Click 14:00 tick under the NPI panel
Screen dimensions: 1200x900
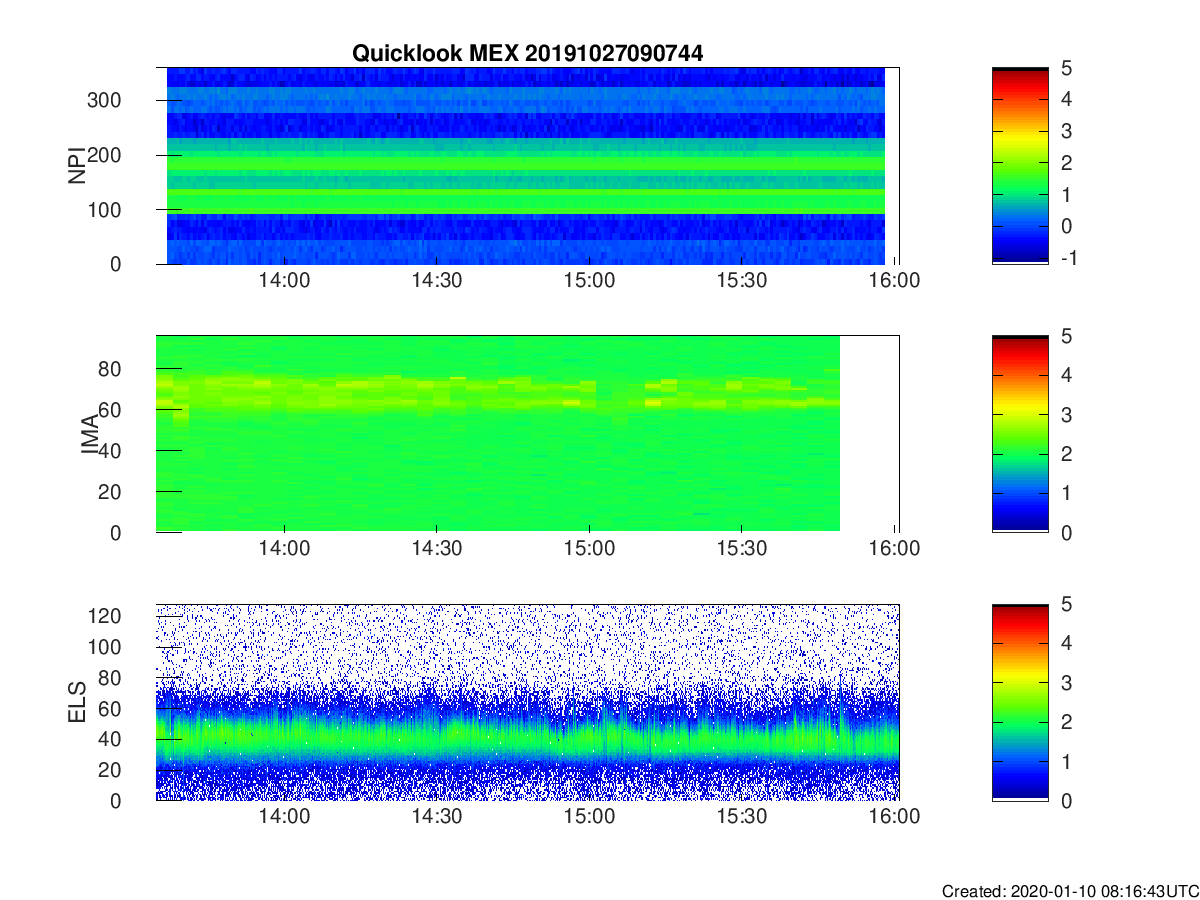point(284,281)
